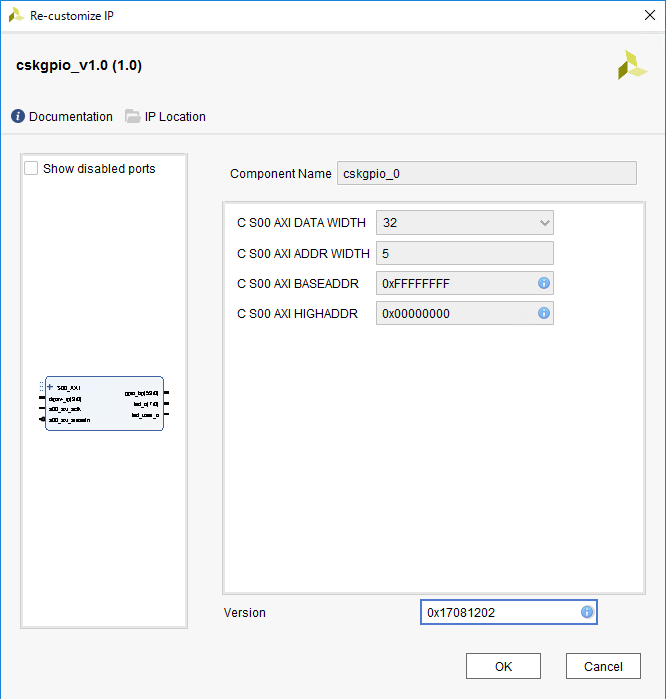
Task: Open the Documentation info icon
Action: [18, 116]
